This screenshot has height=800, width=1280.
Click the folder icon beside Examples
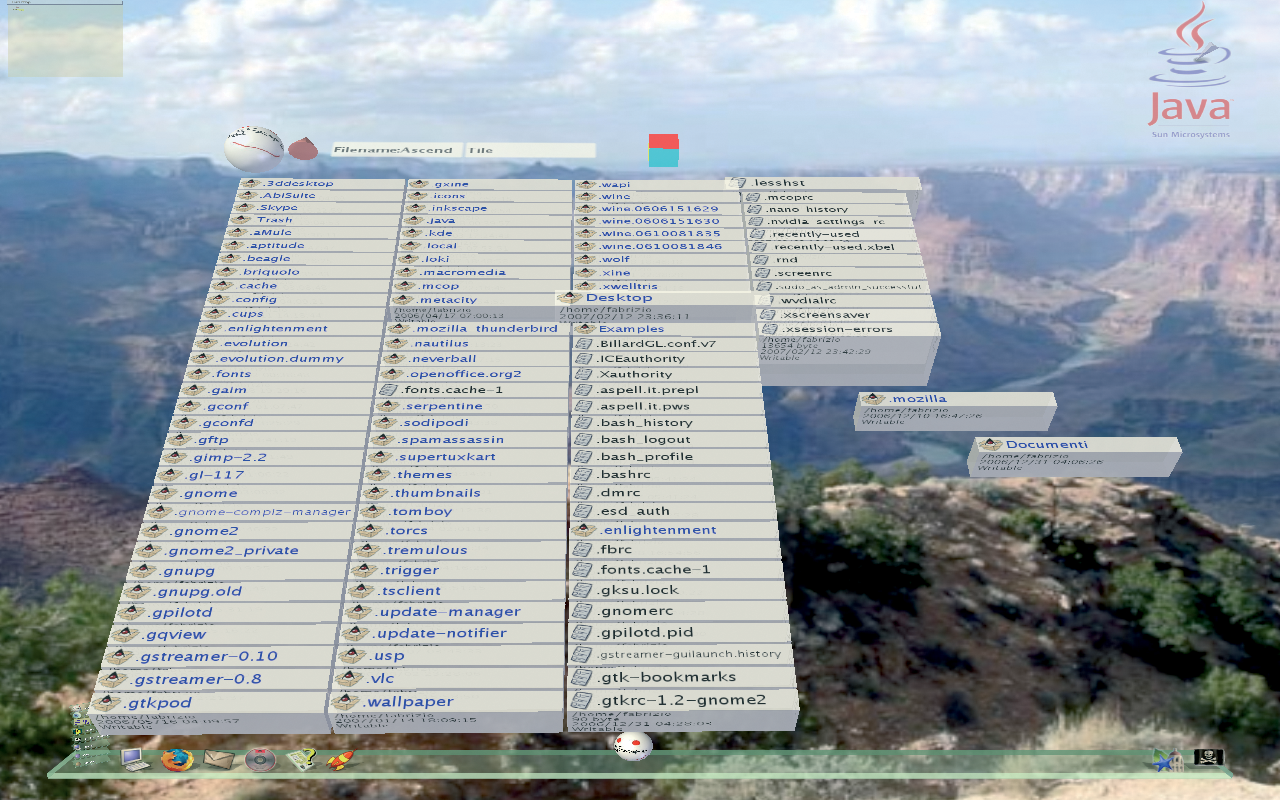tap(584, 329)
